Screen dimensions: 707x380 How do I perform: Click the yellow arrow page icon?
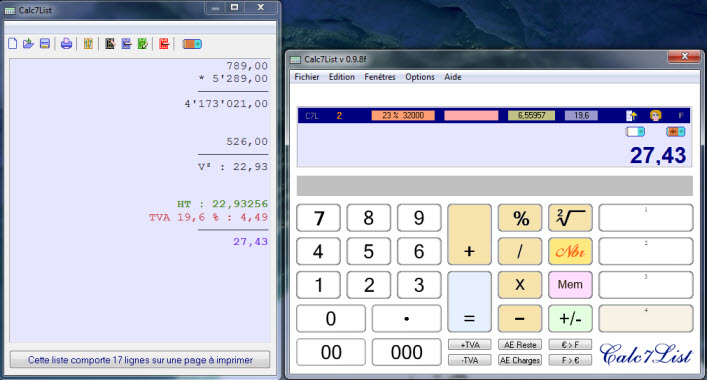(631, 115)
